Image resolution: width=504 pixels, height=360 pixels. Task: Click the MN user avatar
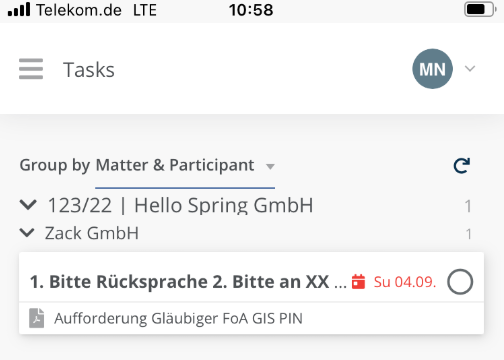[432, 69]
